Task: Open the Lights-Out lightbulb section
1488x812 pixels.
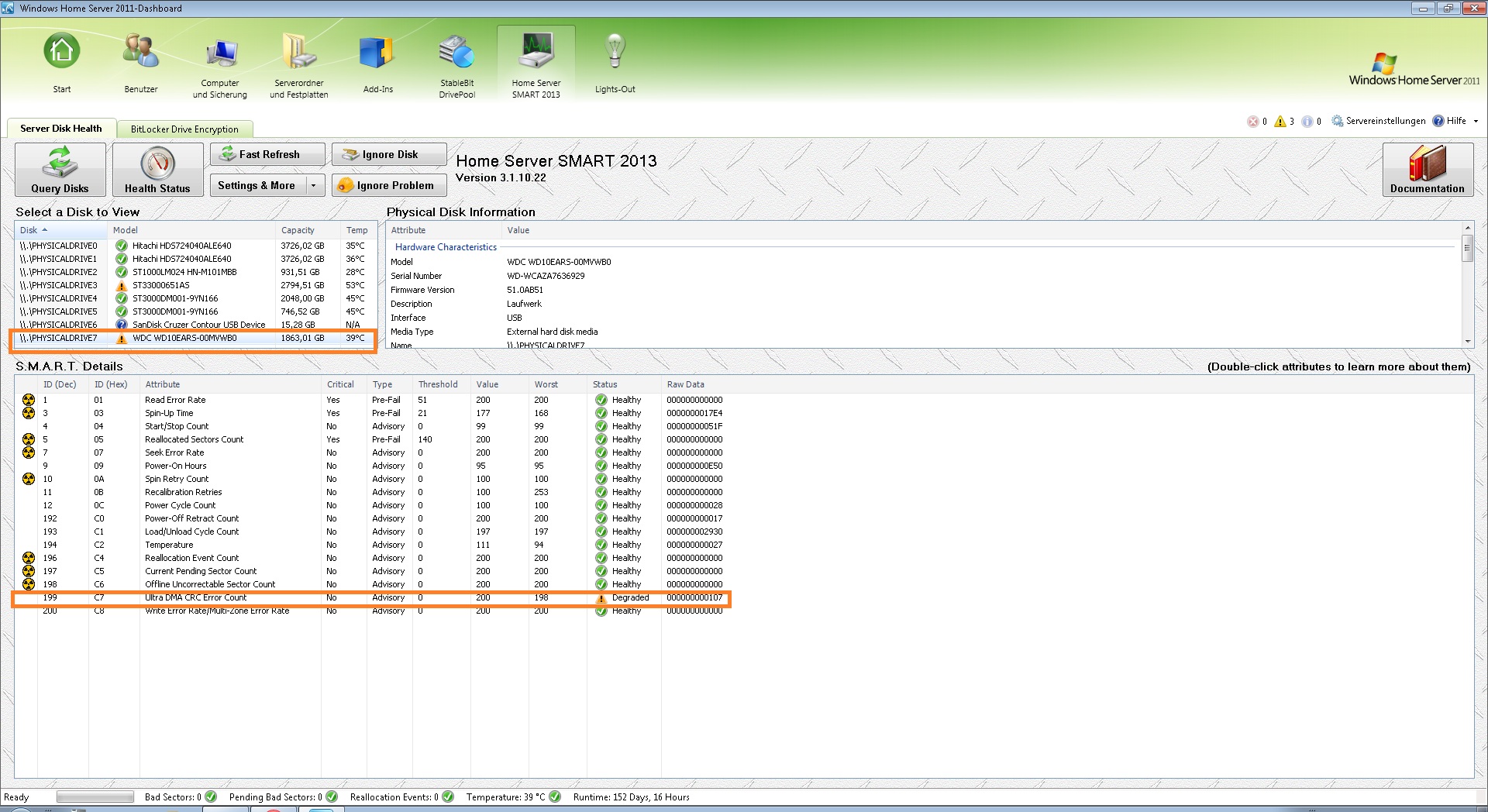Action: 615,63
